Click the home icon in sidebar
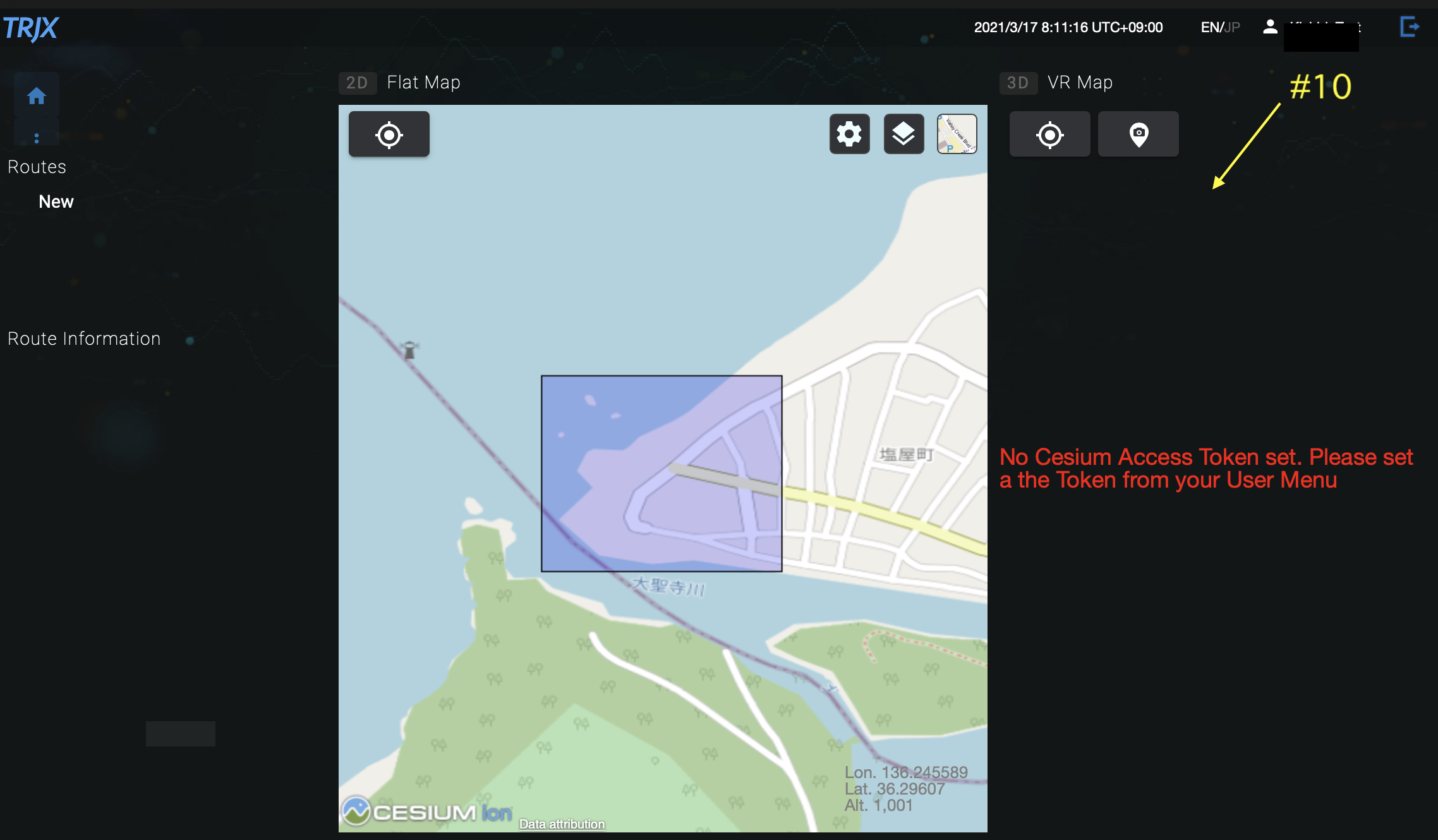Viewport: 1438px width, 840px height. pos(37,96)
